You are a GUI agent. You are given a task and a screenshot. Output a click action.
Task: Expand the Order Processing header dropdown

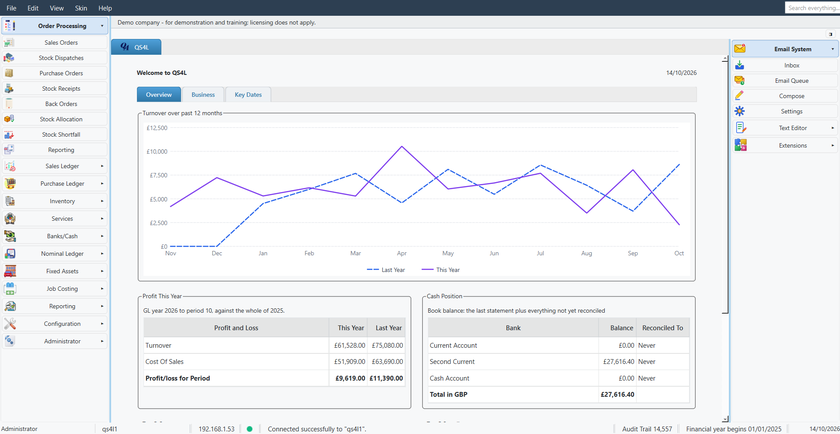[102, 26]
